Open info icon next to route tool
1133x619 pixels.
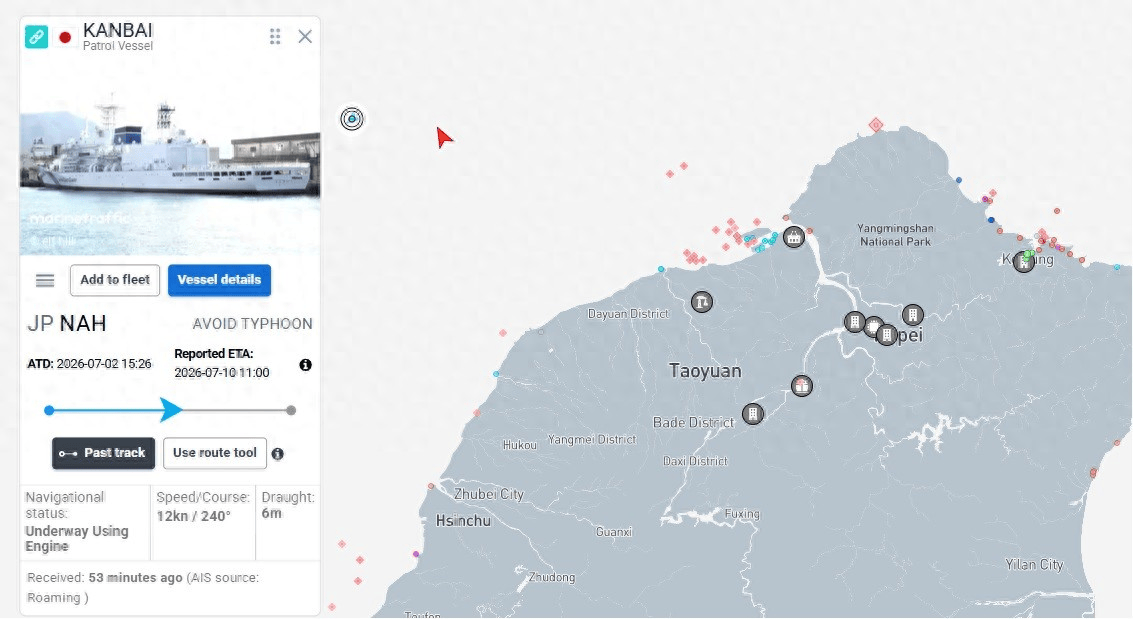[x=277, y=454]
